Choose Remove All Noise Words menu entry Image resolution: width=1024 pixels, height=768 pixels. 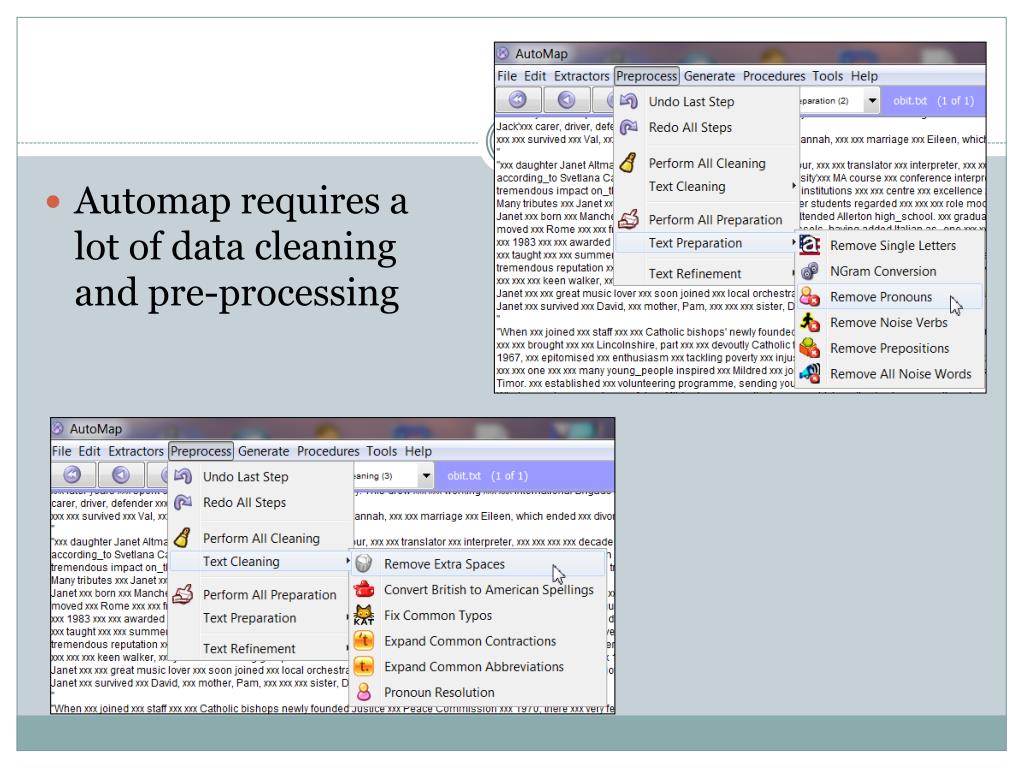pos(889,374)
